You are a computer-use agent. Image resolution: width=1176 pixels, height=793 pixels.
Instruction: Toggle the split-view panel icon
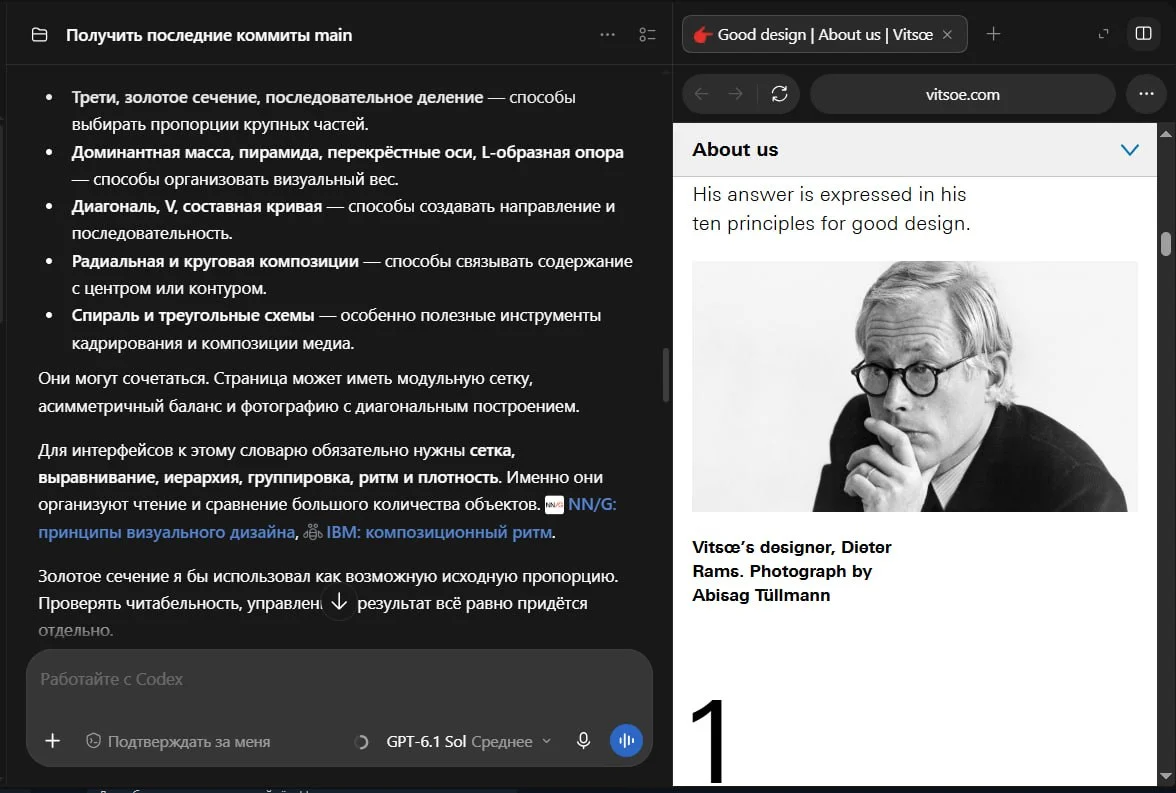click(x=1144, y=34)
